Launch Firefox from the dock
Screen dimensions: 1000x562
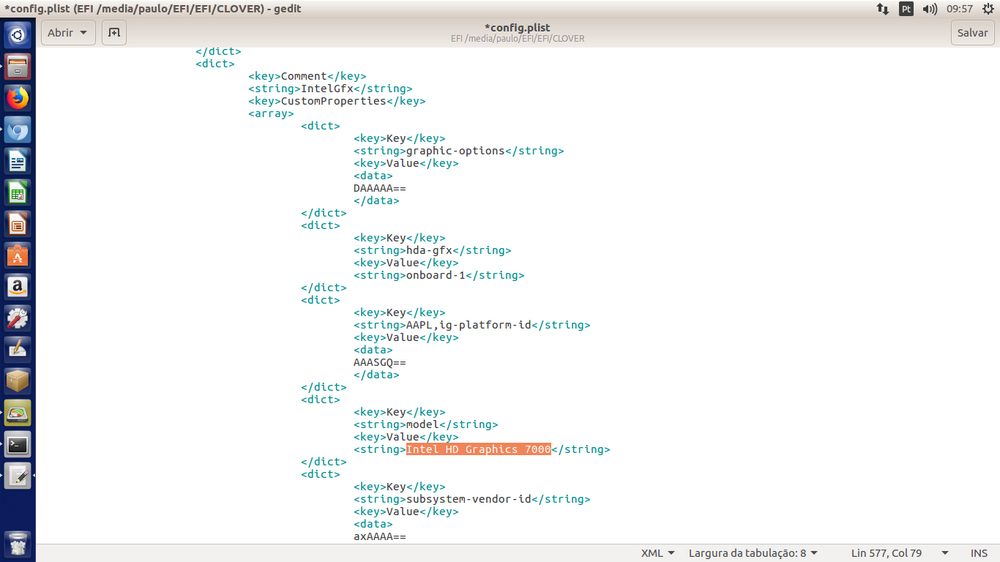point(18,98)
